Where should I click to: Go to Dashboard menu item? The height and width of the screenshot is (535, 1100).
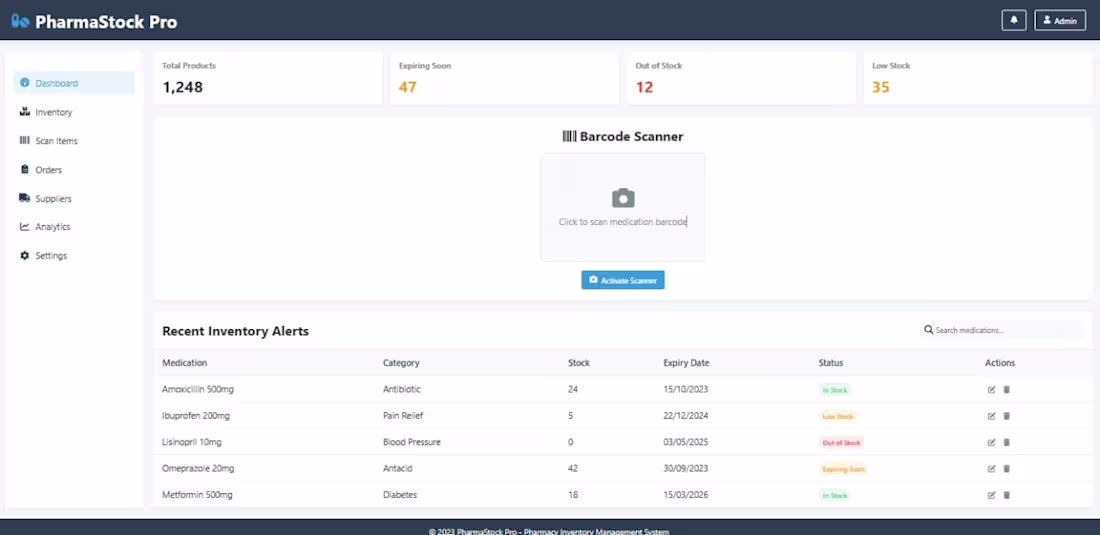(74, 83)
